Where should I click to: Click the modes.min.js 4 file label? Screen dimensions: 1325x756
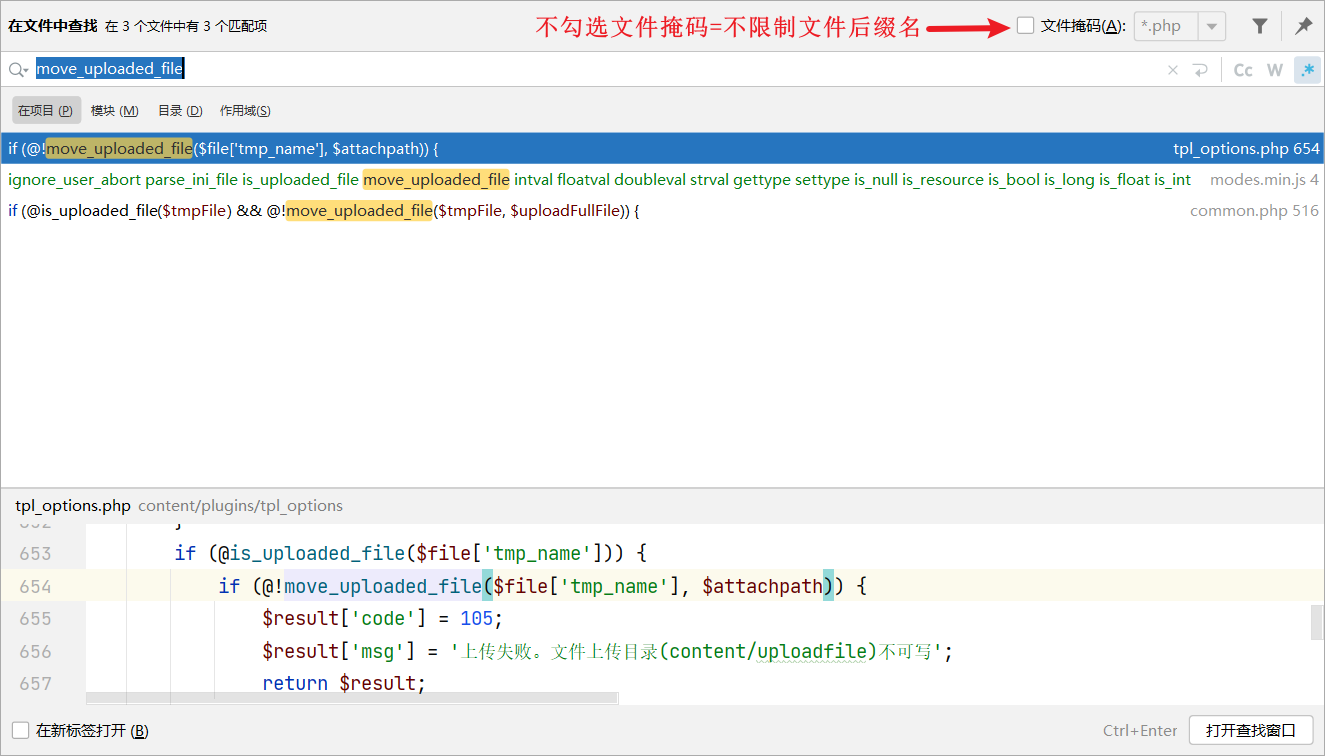1264,180
